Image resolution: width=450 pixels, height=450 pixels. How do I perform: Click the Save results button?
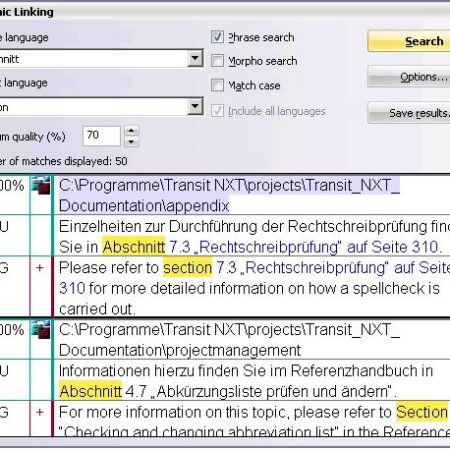[409, 113]
